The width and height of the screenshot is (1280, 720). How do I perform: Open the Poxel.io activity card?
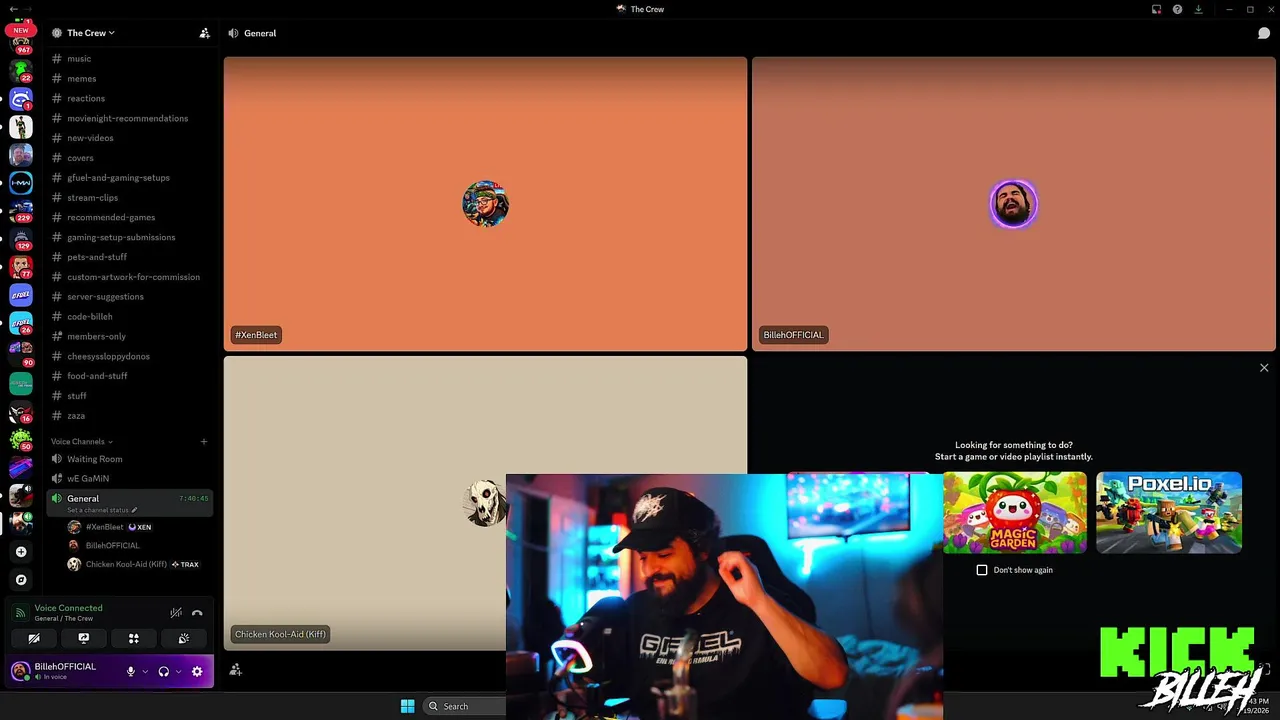click(x=1169, y=512)
